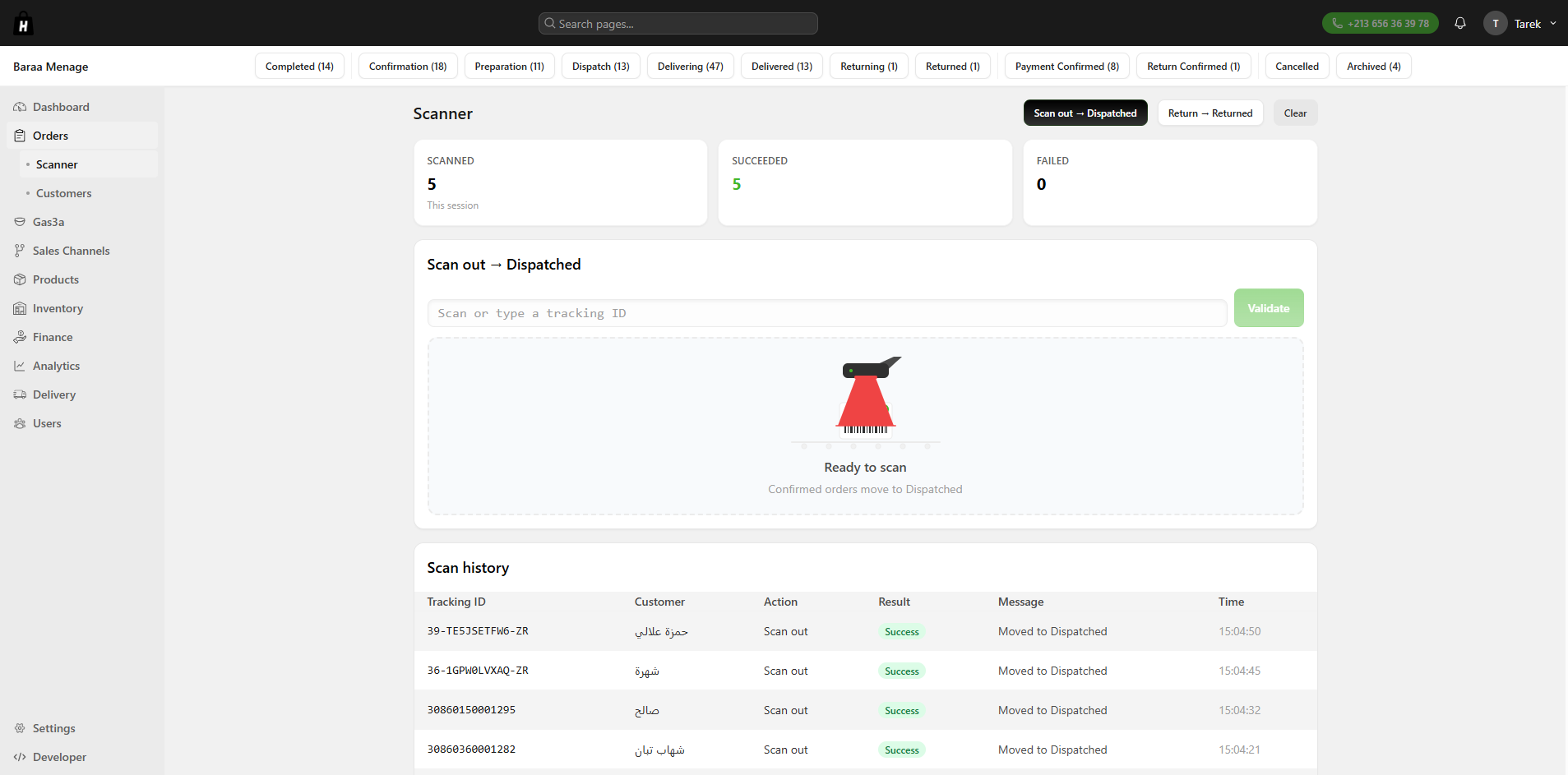Click the Settings gear icon
The image size is (1568, 775).
pos(20,728)
